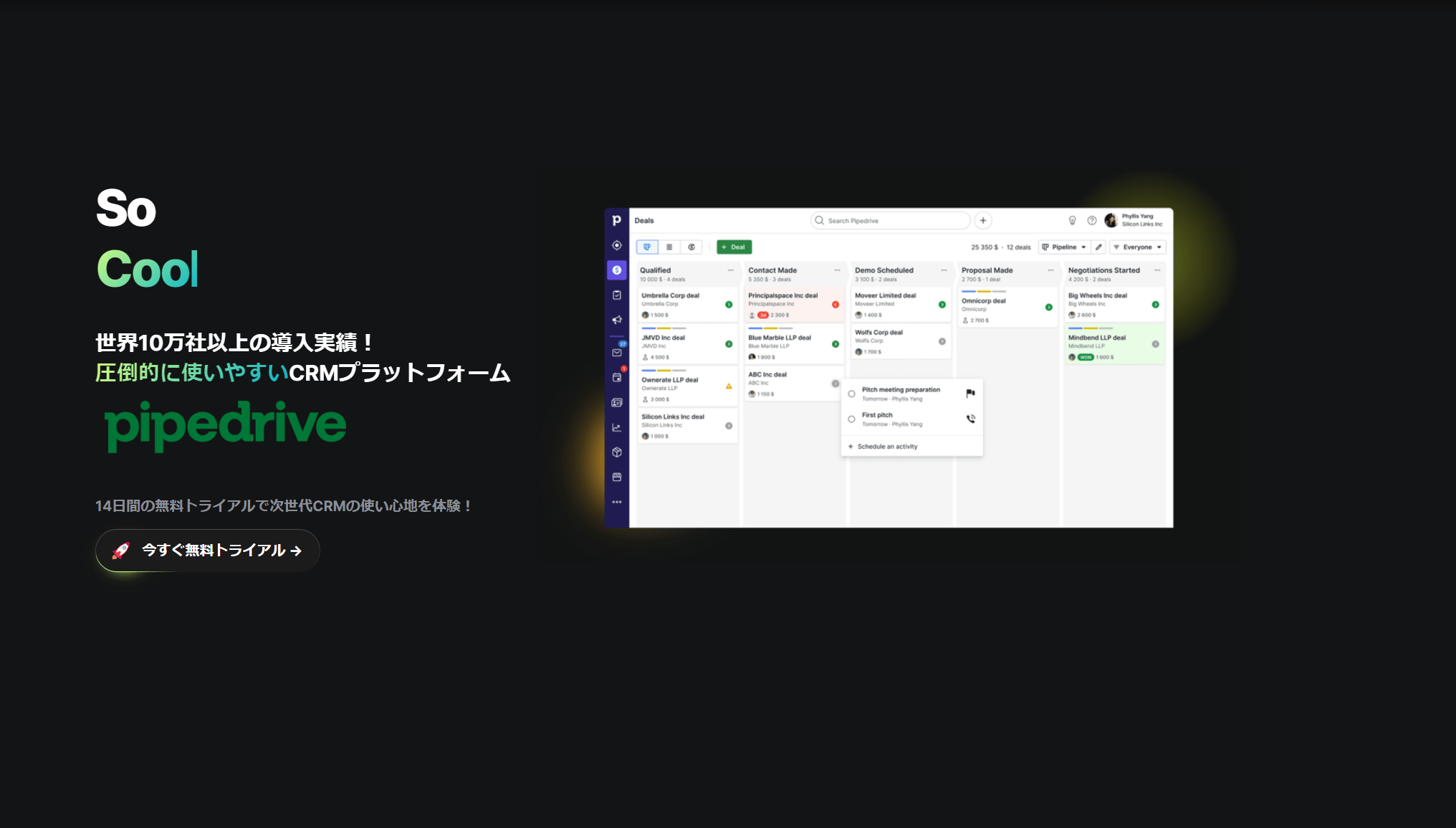Open the Omnicorp deal card
This screenshot has width=1456, height=828.
pyautogui.click(x=1007, y=308)
